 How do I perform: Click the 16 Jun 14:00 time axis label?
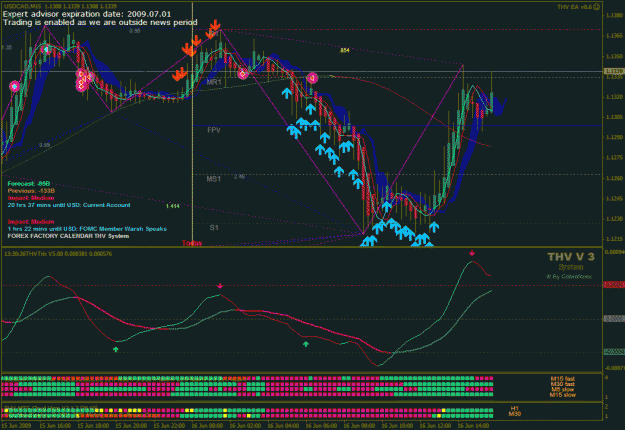click(473, 426)
